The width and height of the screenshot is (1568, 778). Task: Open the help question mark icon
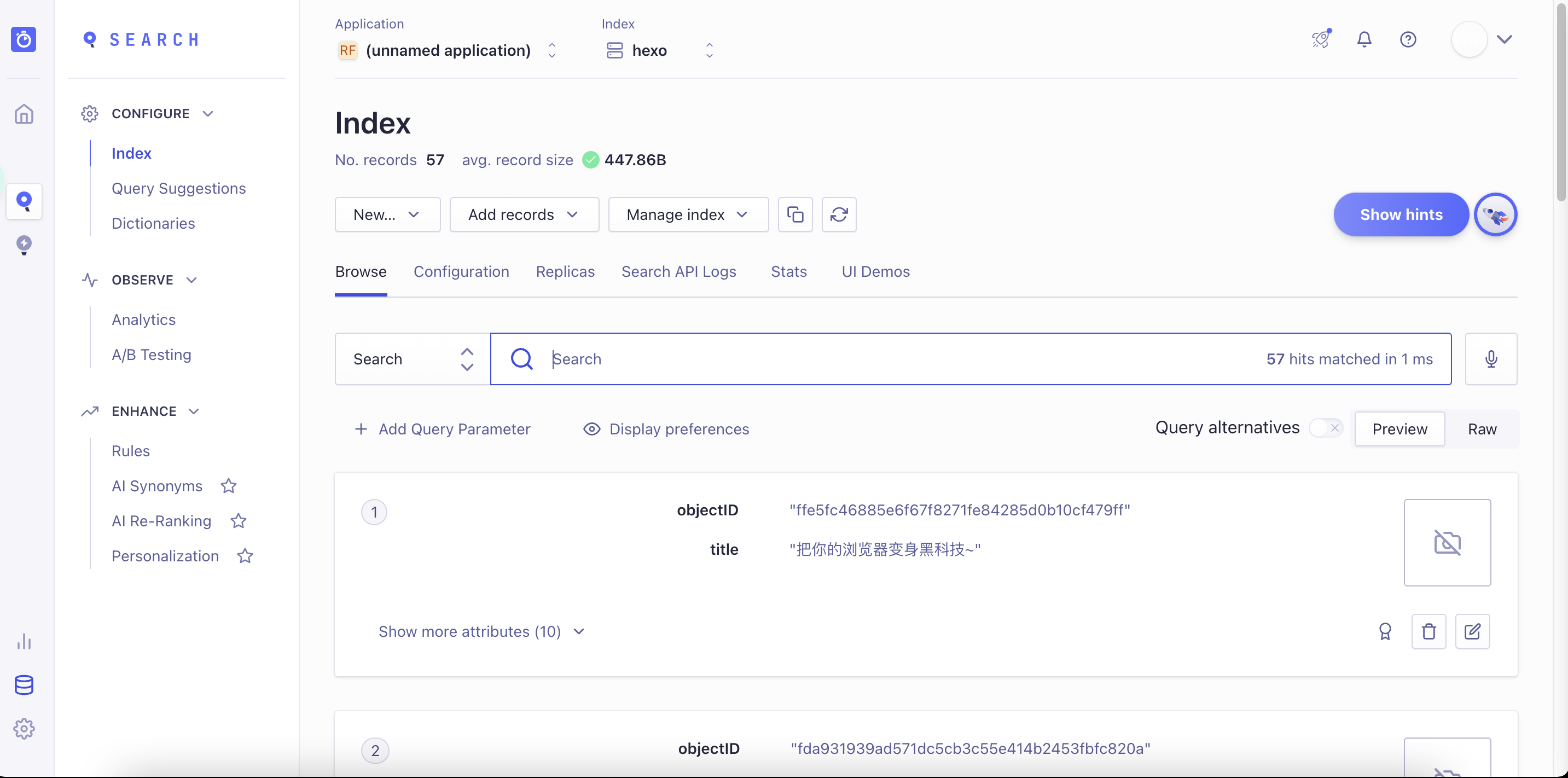pos(1408,39)
